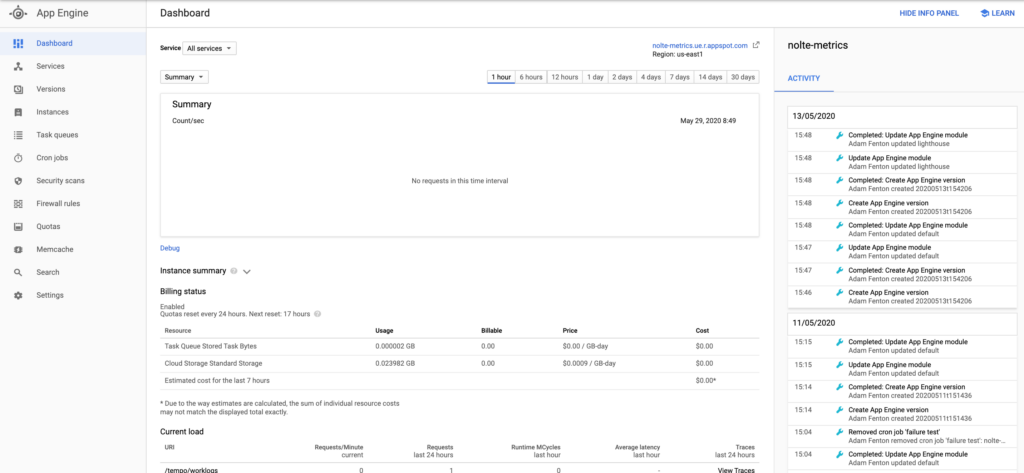Click the Region: us-east1 text
Image resolution: width=1024 pixels, height=473 pixels.
pos(677,55)
